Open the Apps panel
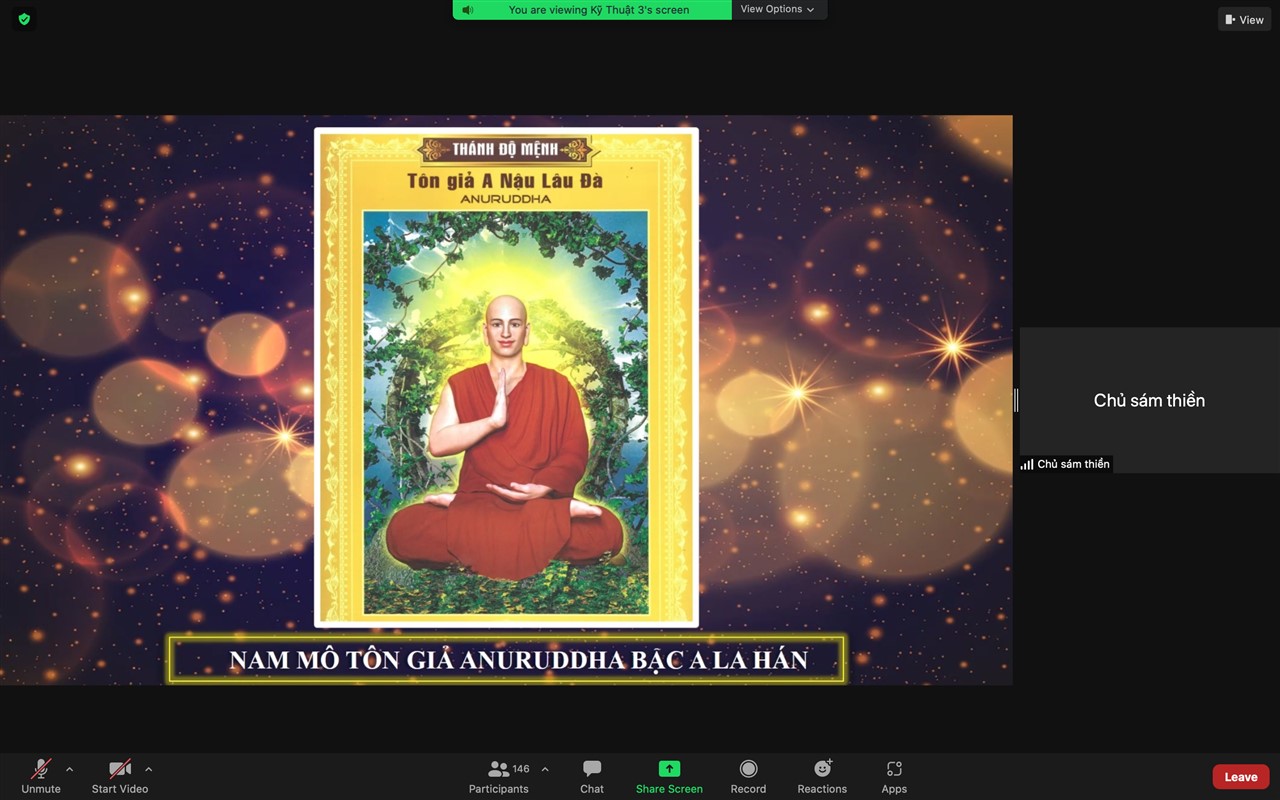 click(894, 776)
